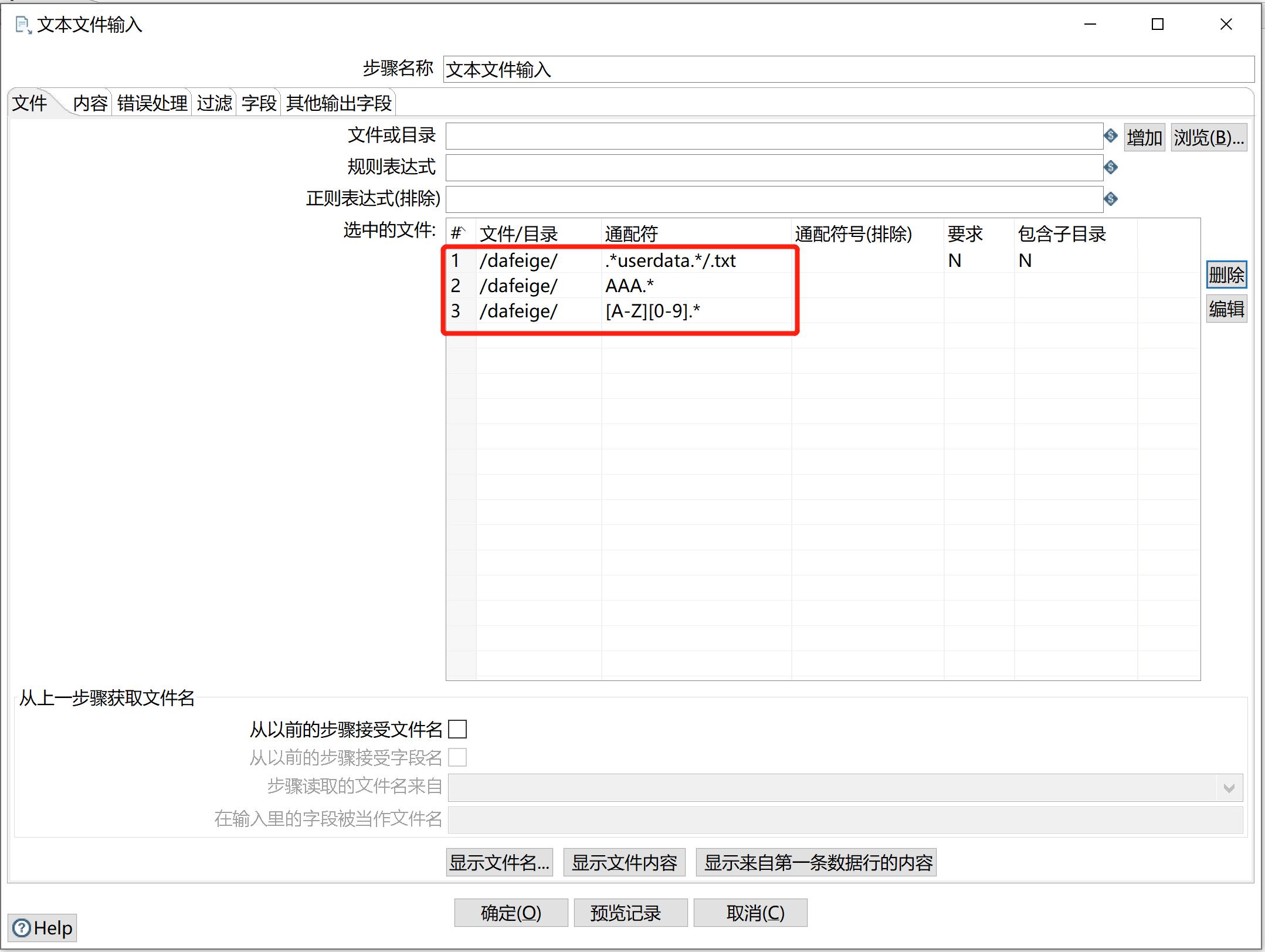Click the 显示文件内容 button
1265x952 pixels.
point(625,862)
